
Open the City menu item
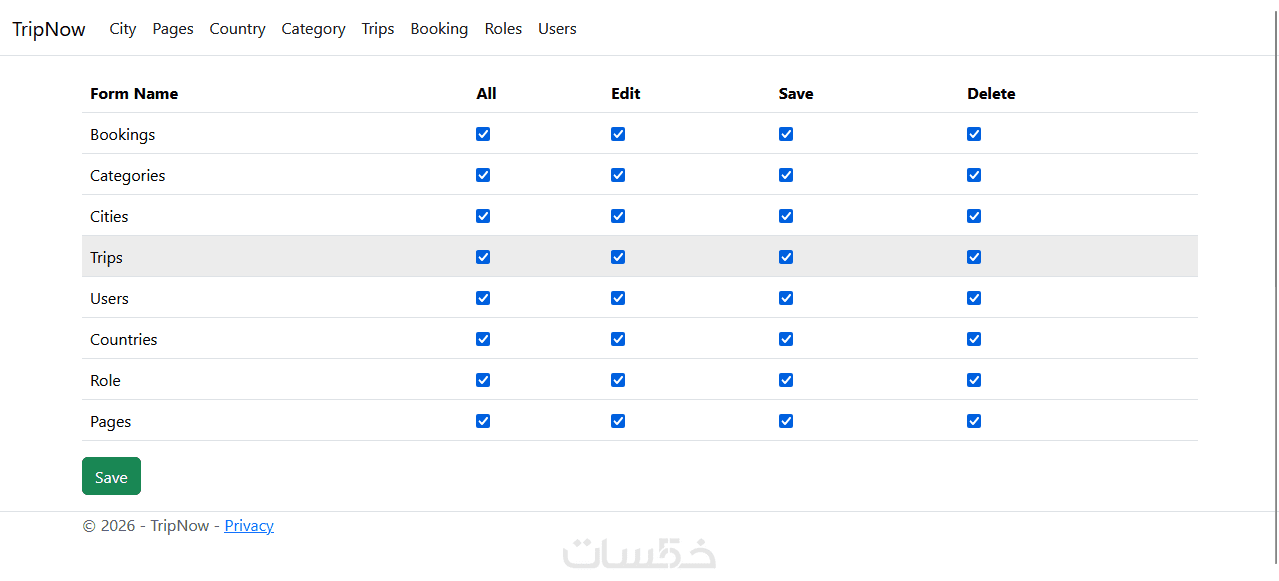click(x=123, y=29)
